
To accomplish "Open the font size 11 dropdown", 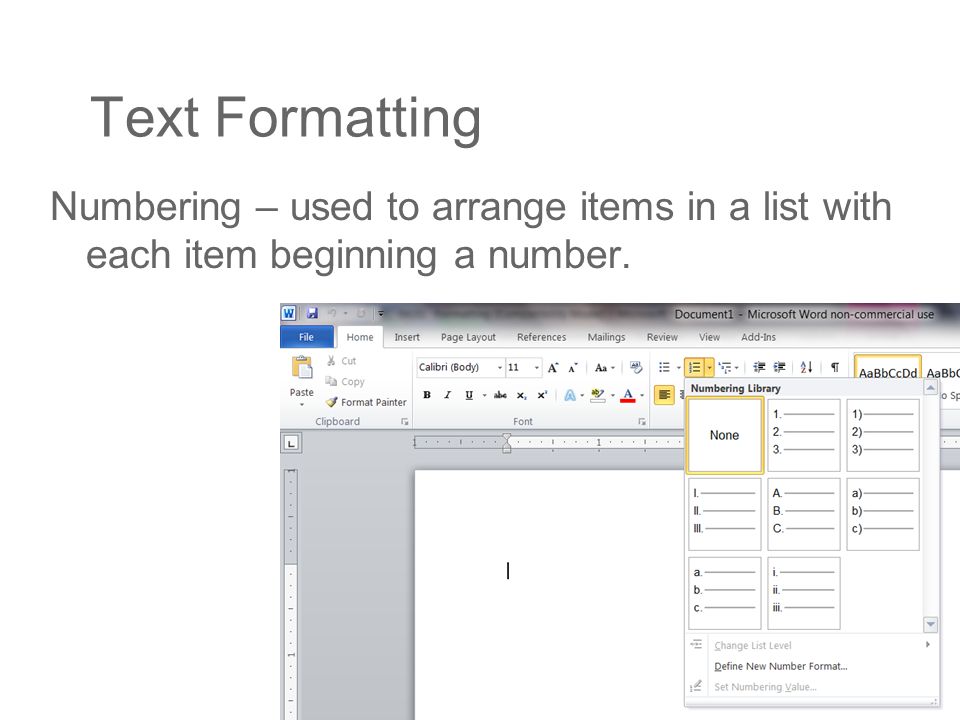I will pyautogui.click(x=537, y=367).
